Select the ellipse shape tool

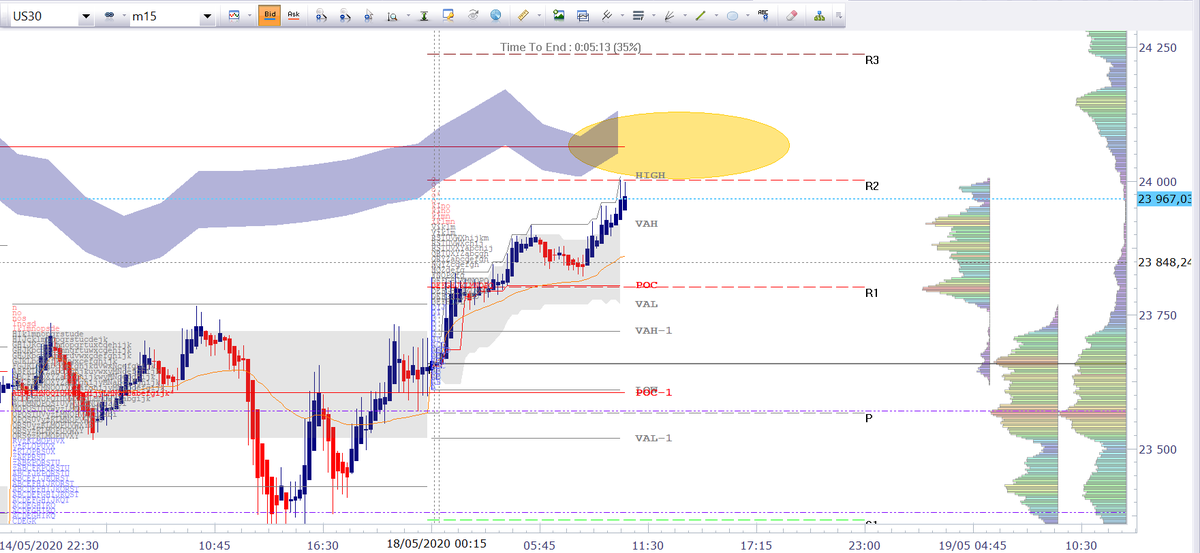[x=733, y=15]
